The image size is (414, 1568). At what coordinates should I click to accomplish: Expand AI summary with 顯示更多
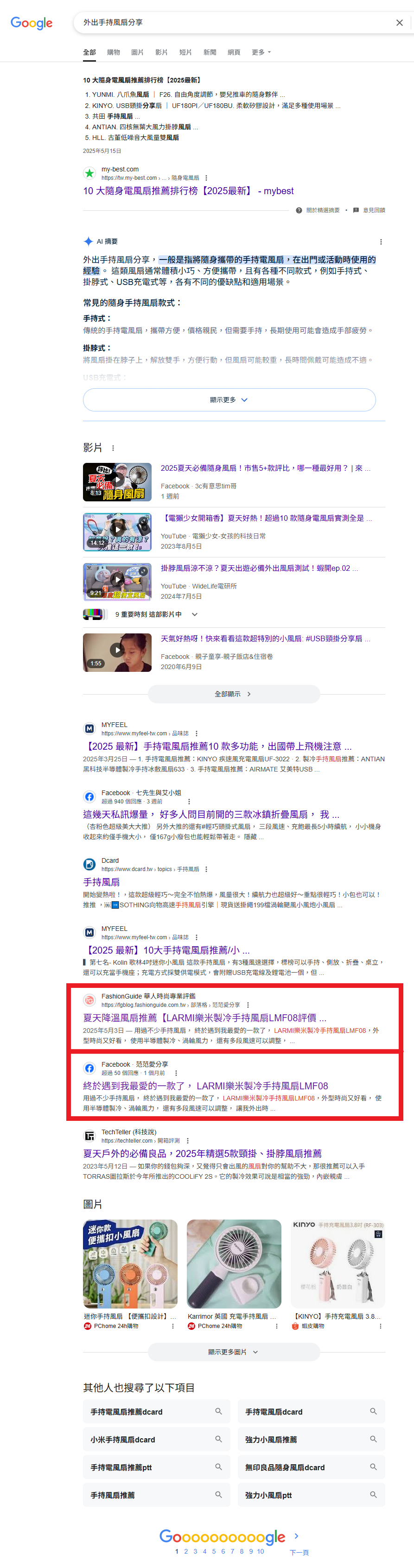(229, 400)
